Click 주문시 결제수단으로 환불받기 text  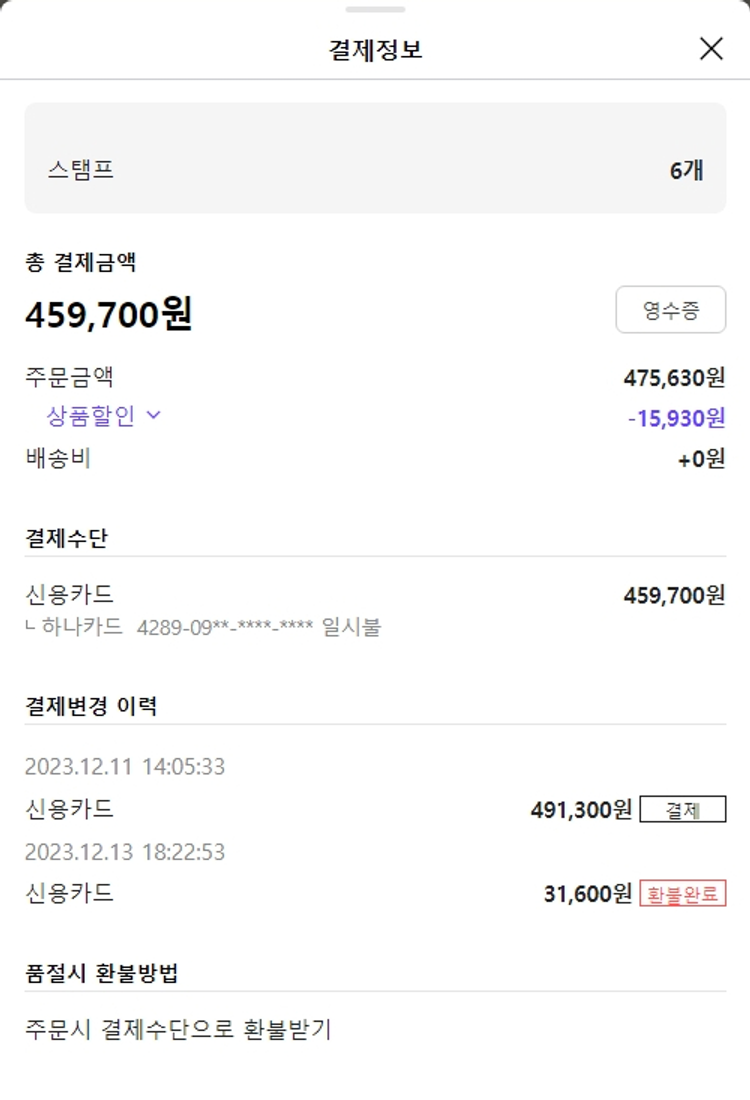(x=178, y=1028)
